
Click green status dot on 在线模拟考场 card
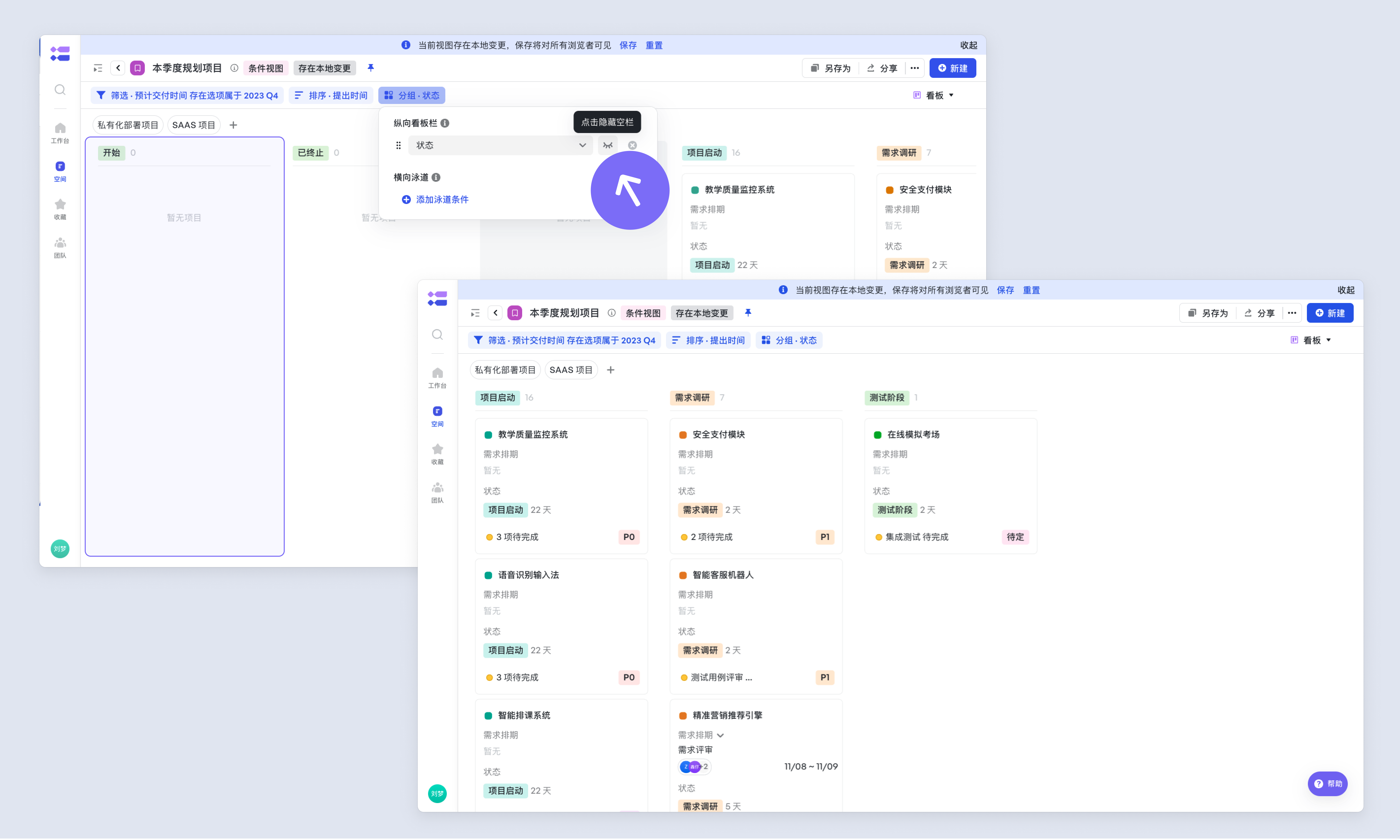click(878, 435)
